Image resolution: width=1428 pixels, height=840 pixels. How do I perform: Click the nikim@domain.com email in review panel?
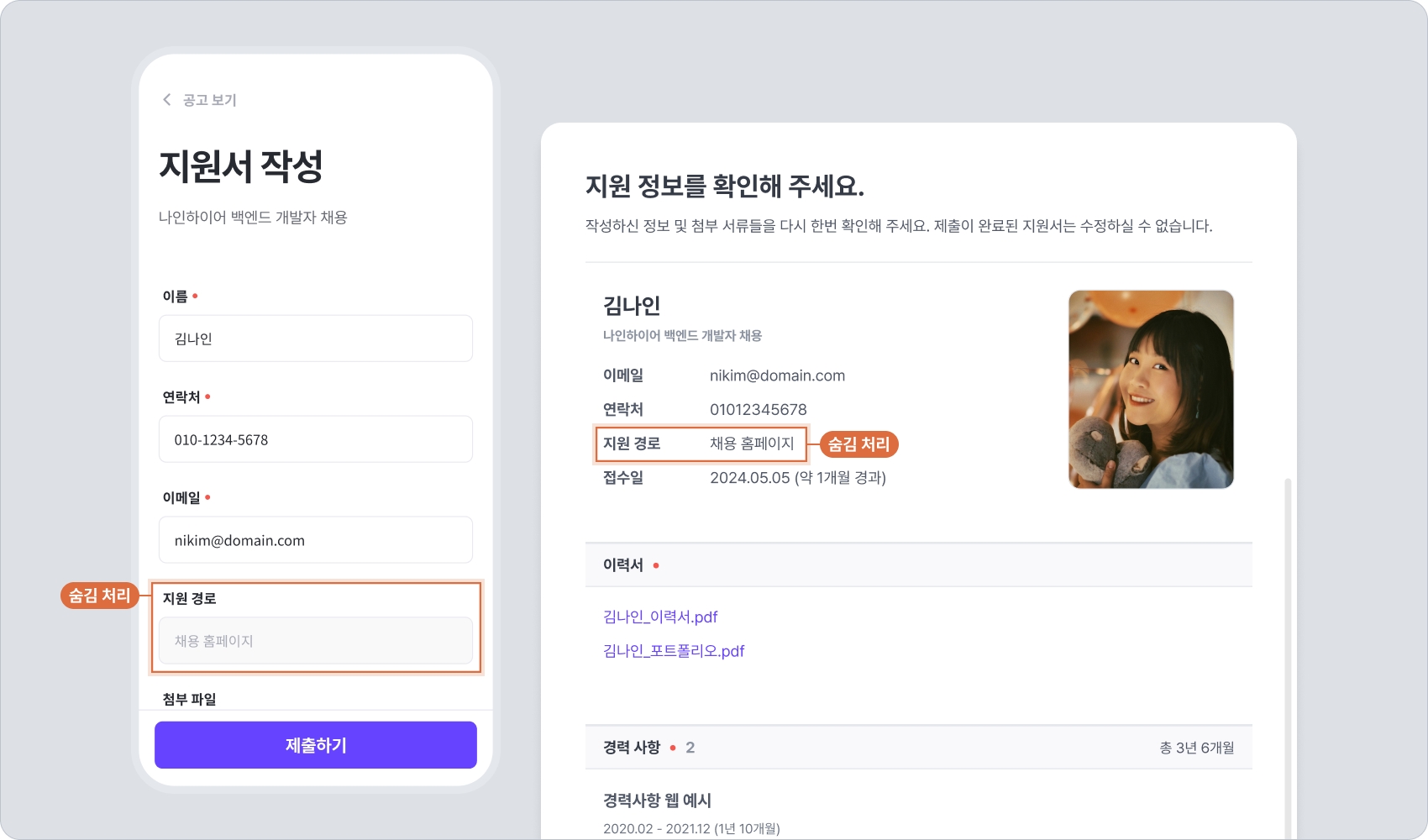tap(777, 375)
